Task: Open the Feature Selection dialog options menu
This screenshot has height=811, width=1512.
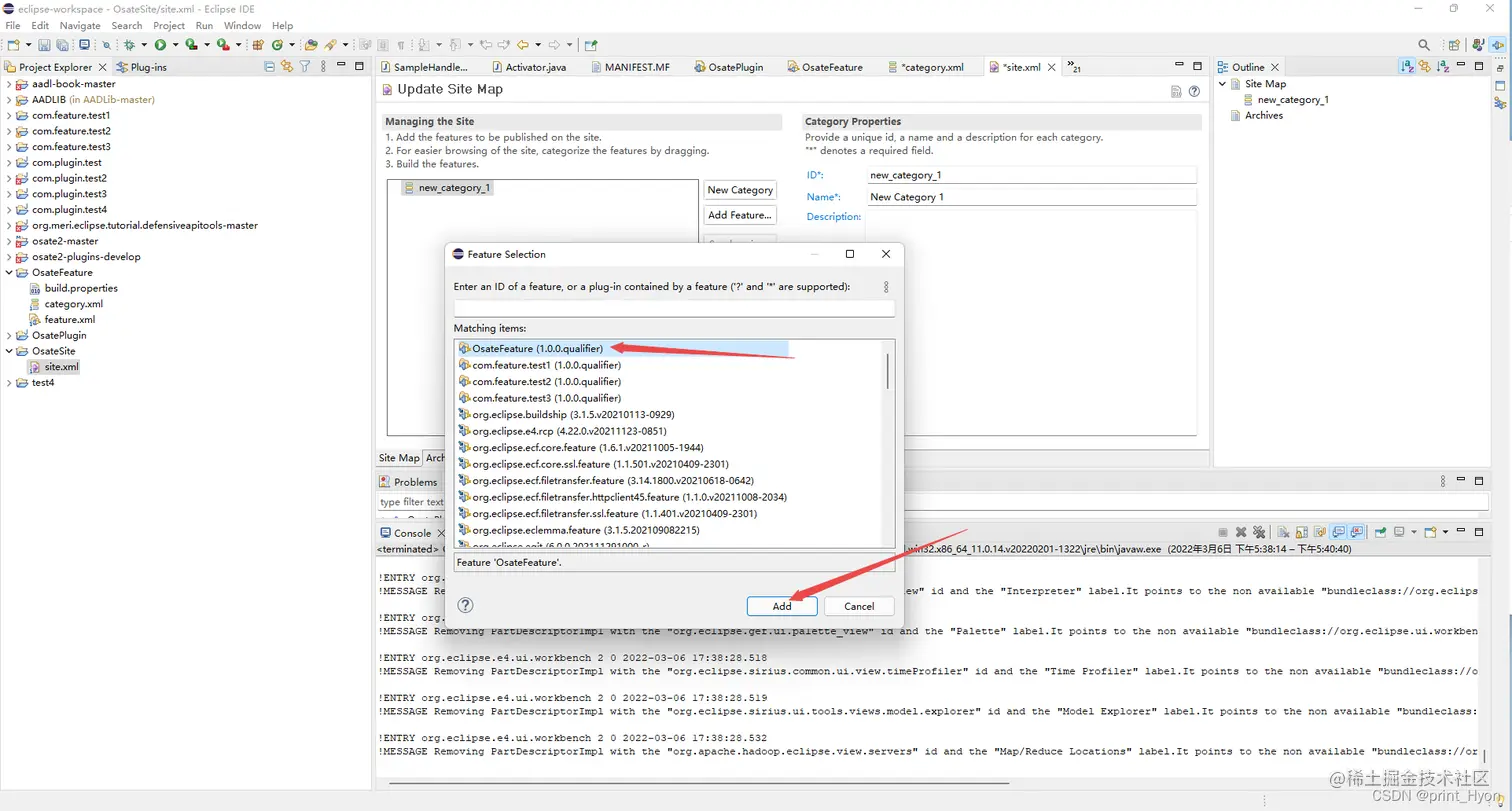Action: (886, 287)
